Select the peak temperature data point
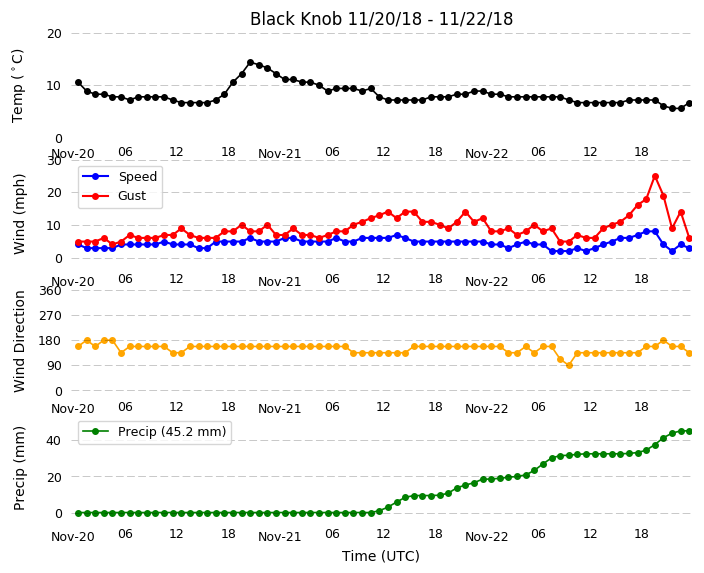 click(x=251, y=62)
